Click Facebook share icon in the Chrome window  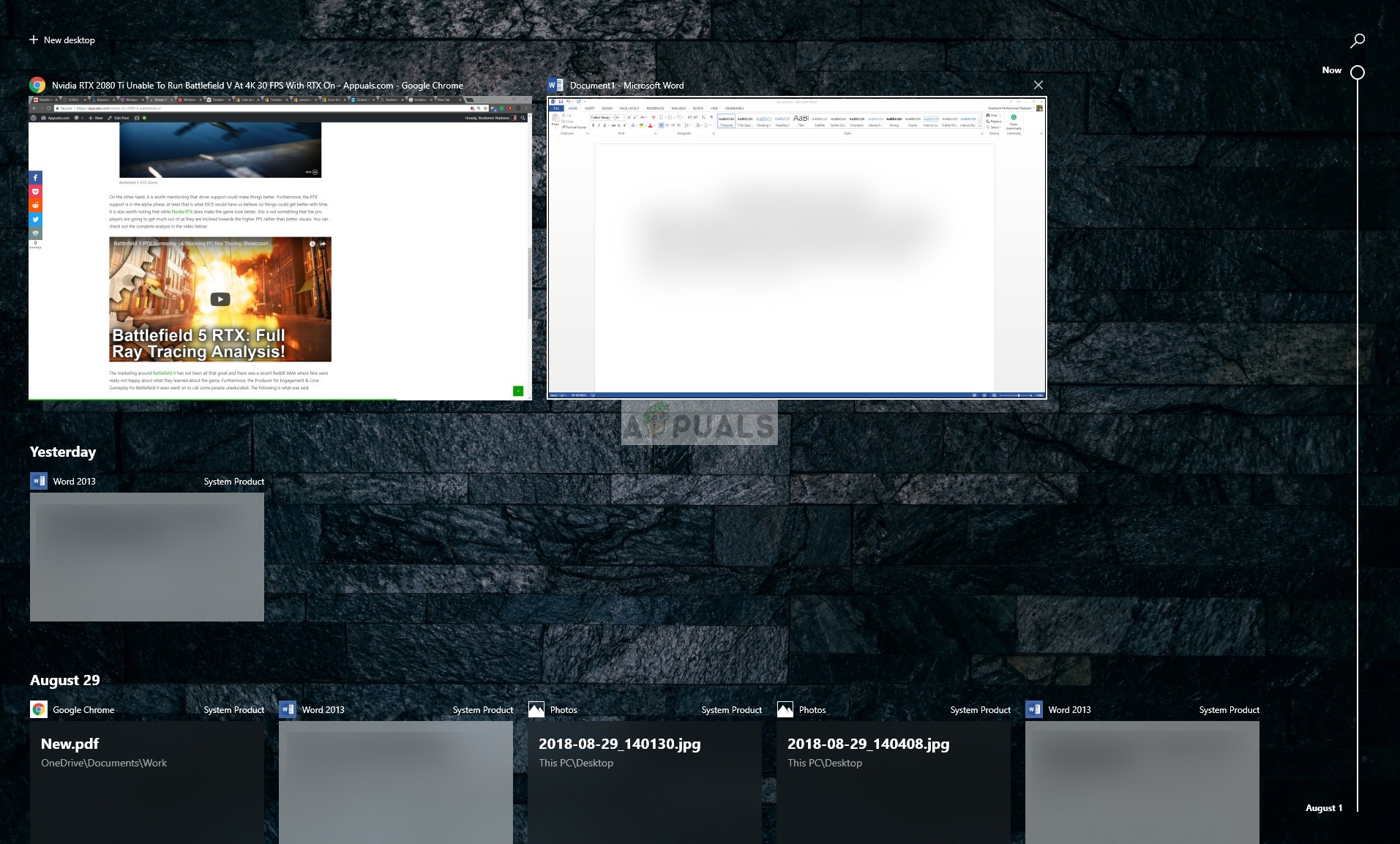[35, 177]
